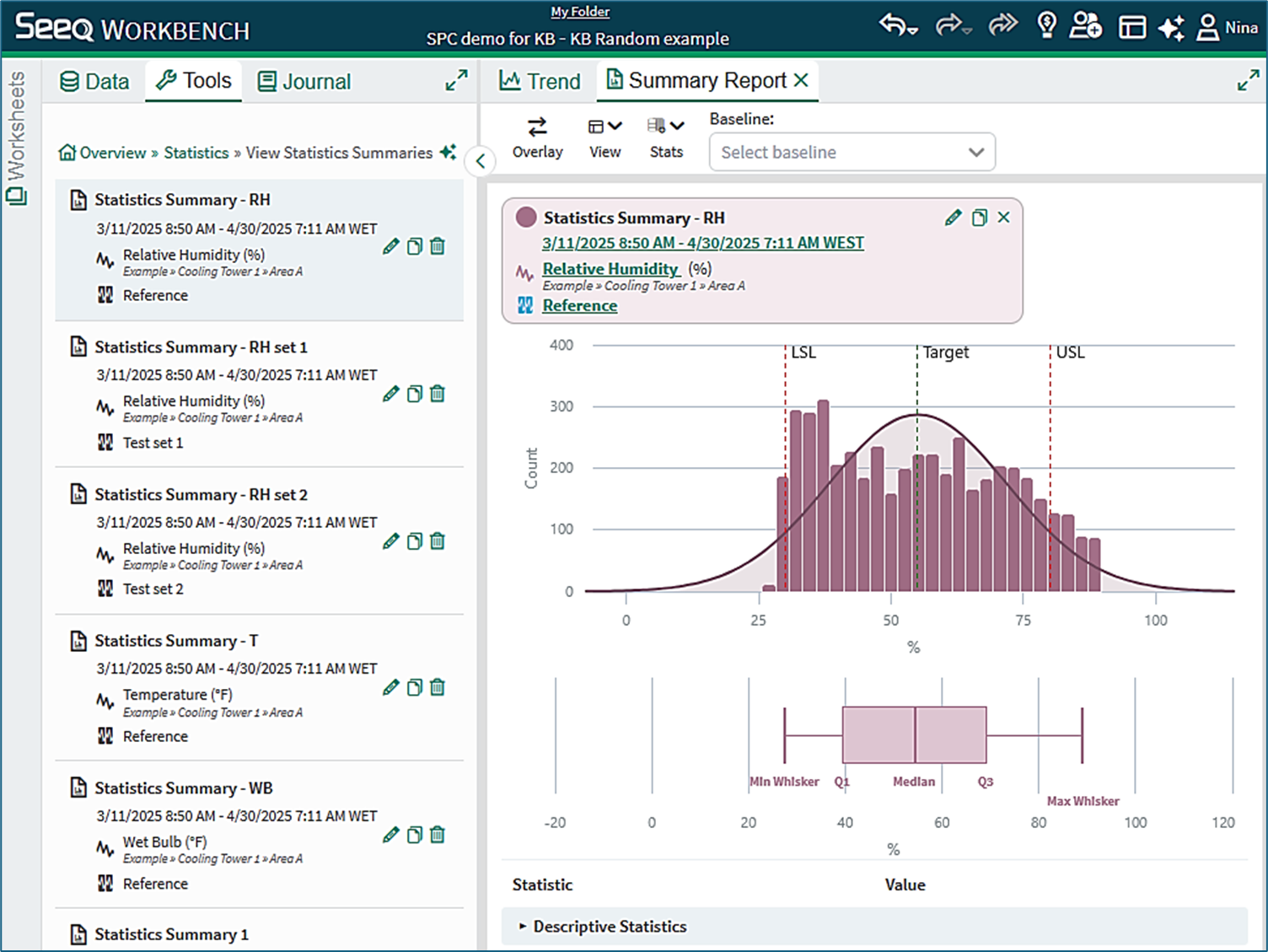Delete Statistics Summary - RH from list
This screenshot has width=1268, height=952.
pos(438,246)
